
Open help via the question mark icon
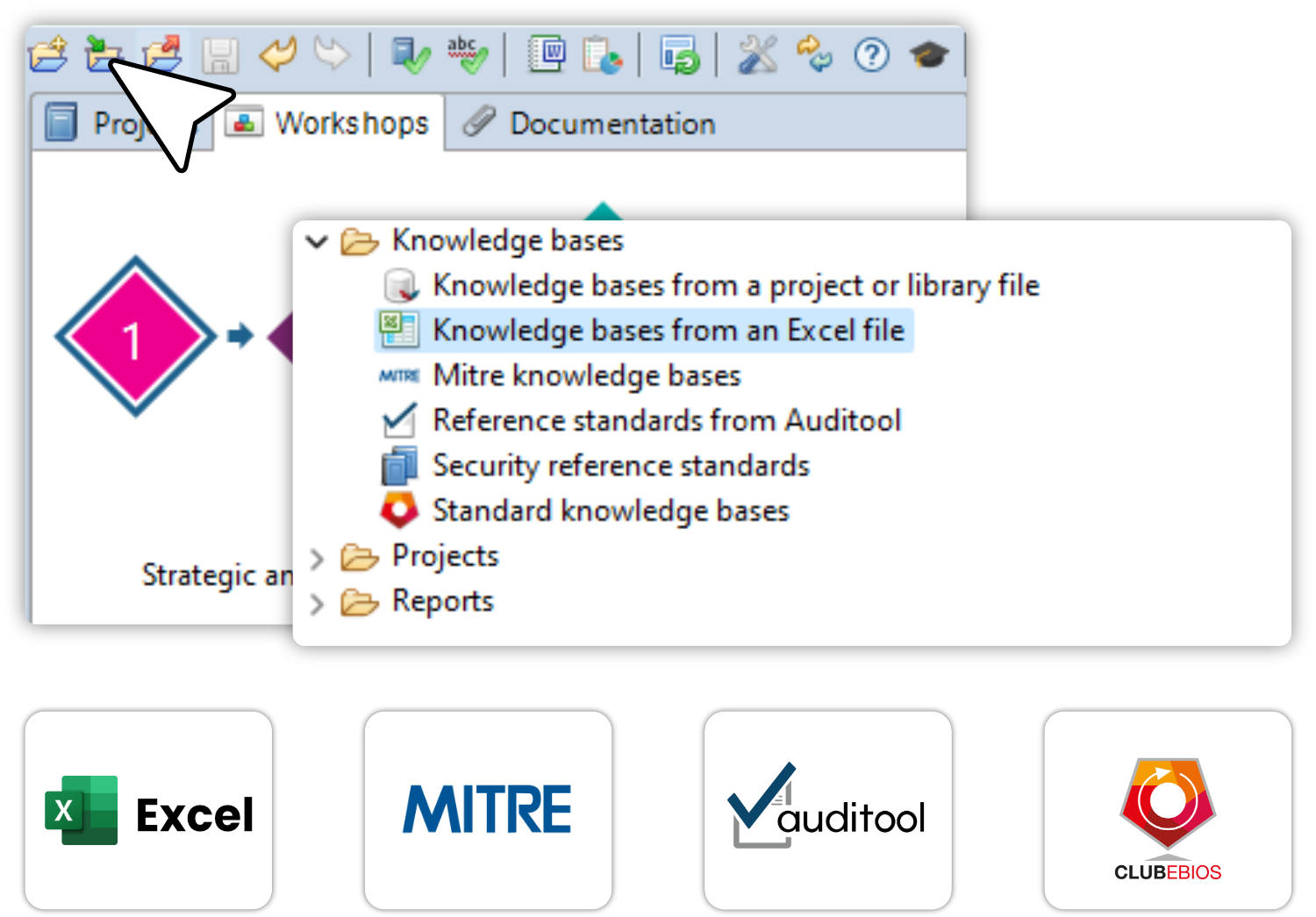tap(872, 55)
